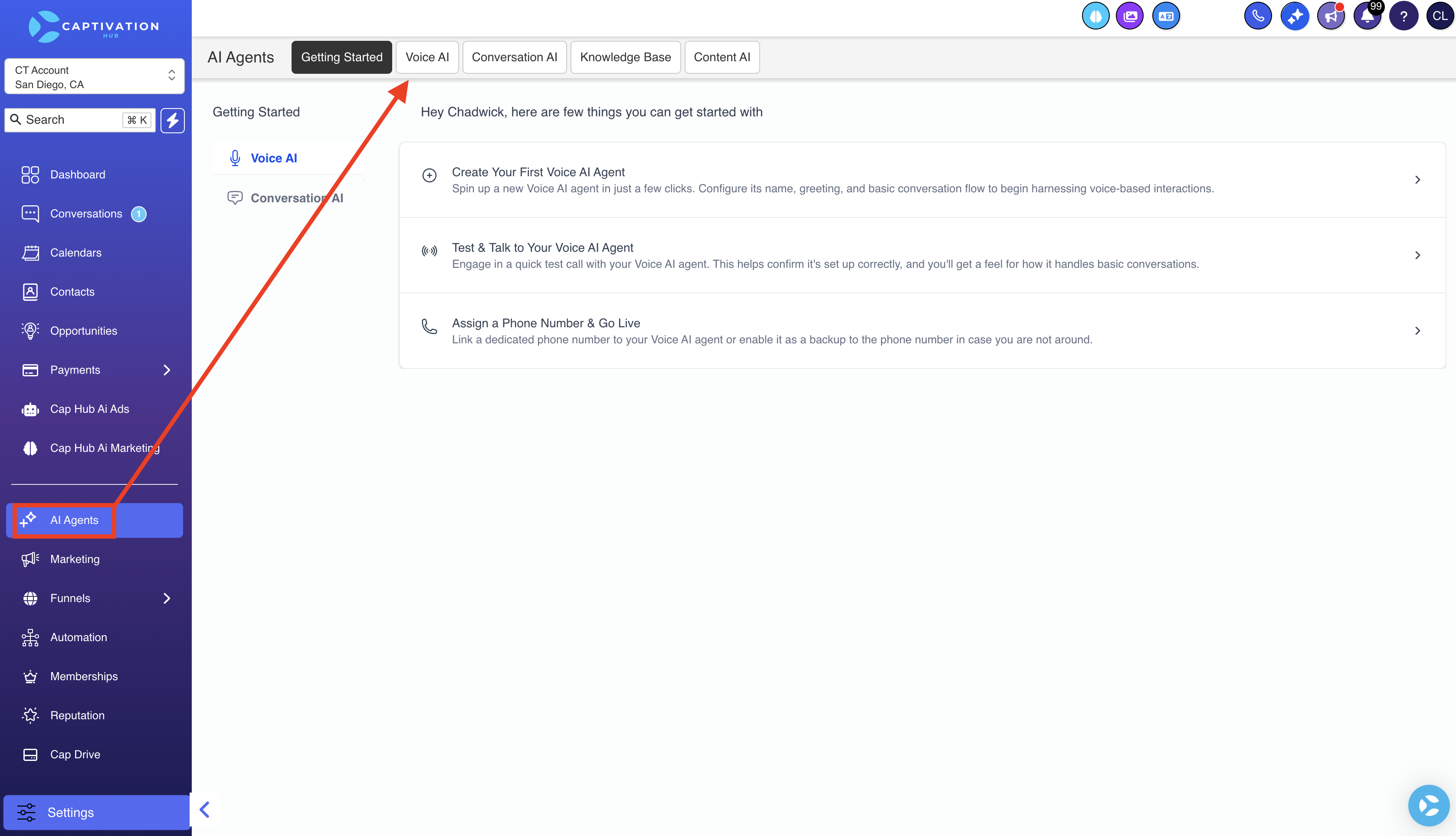The width and height of the screenshot is (1456, 836).
Task: Open the help question mark icon
Action: click(1404, 16)
